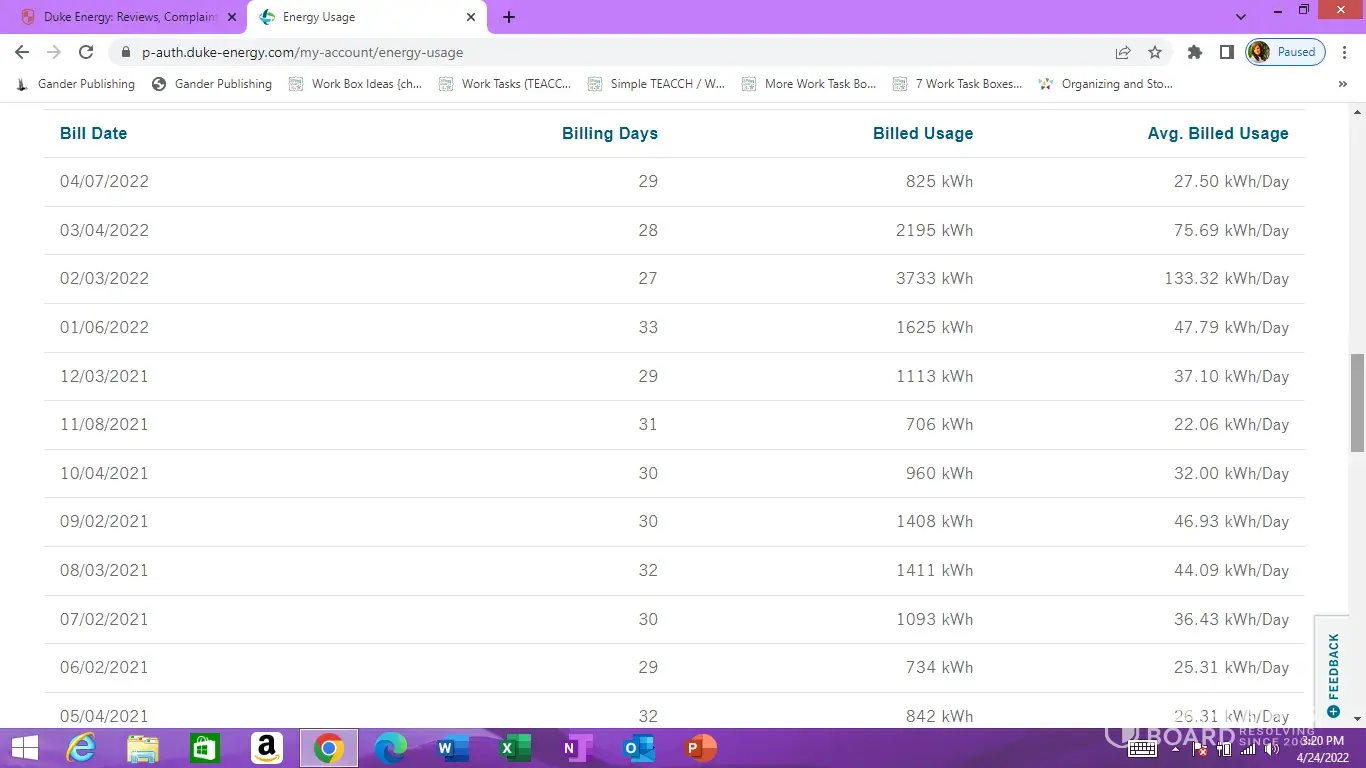Viewport: 1366px width, 768px height.
Task: Click the share page icon in address bar
Action: 1123,52
